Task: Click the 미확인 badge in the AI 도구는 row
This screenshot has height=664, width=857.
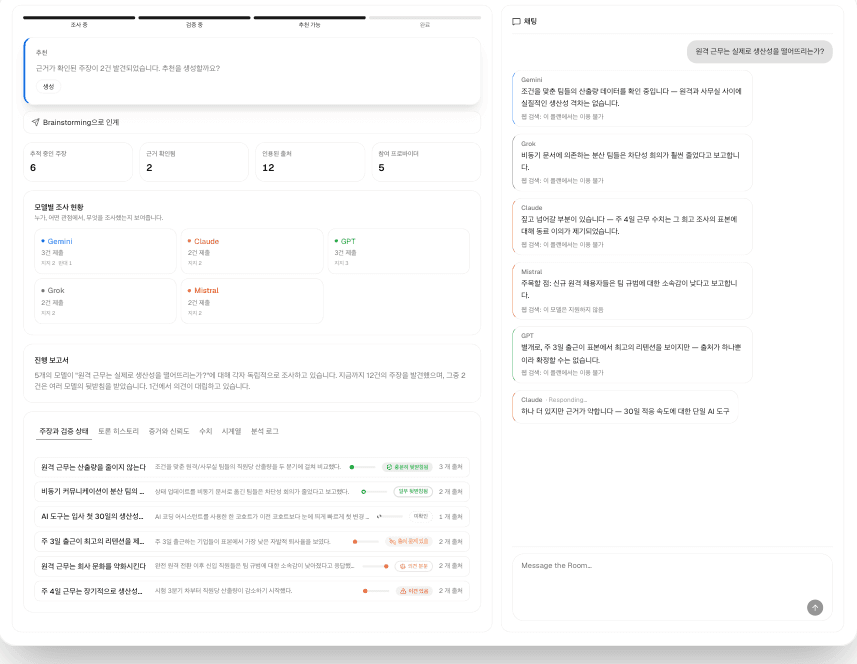Action: click(421, 516)
